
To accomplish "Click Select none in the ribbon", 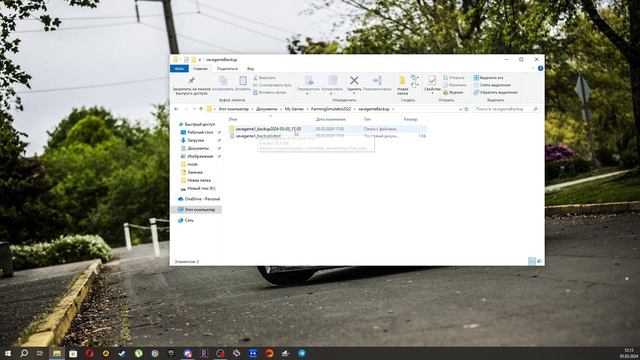I will [492, 85].
